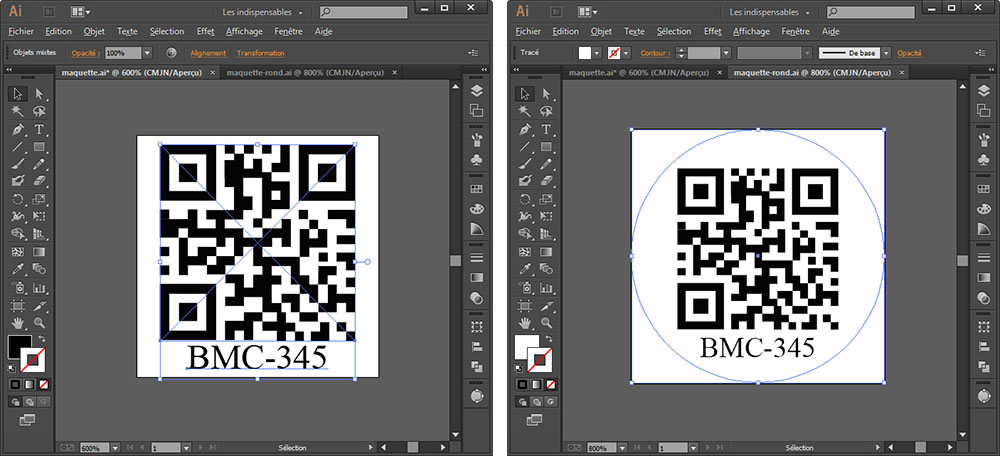Click the Recolor Artwork icon in the left window

171,53
